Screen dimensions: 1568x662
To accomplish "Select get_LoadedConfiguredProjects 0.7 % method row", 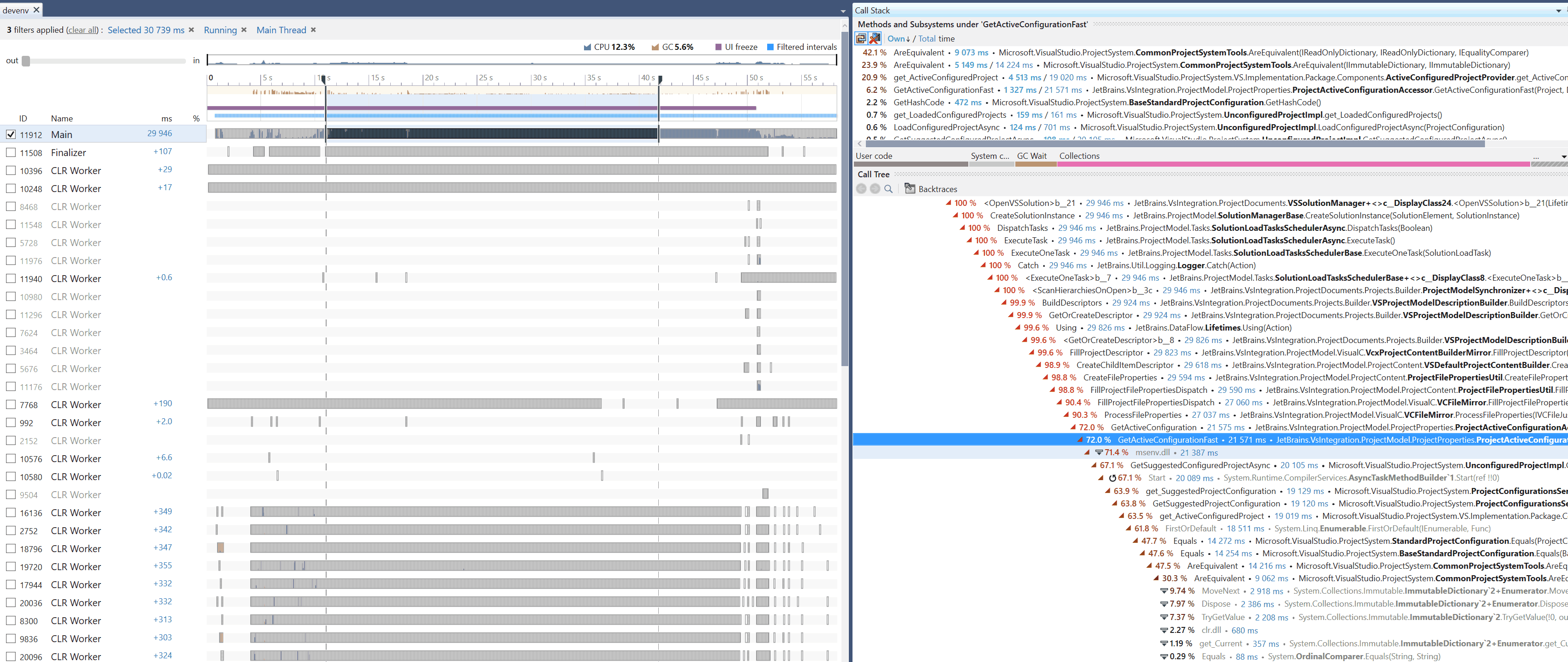I will (1210, 114).
